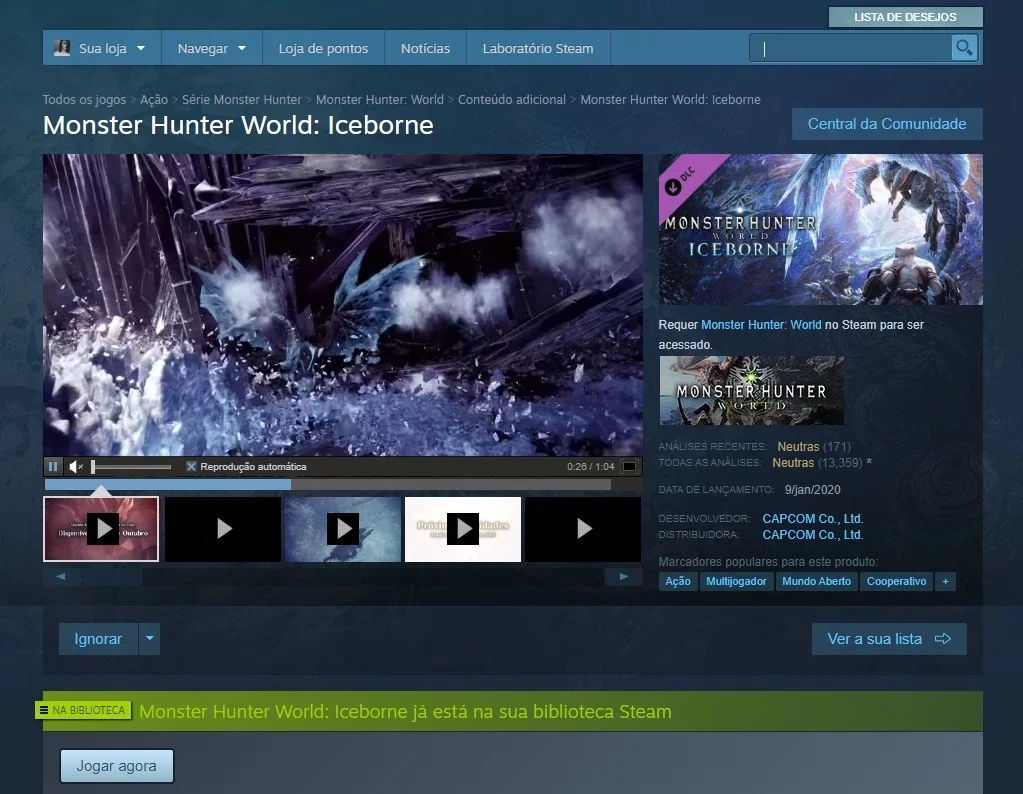Click Ver a sua lista button
The width and height of the screenshot is (1023, 794).
pos(889,639)
